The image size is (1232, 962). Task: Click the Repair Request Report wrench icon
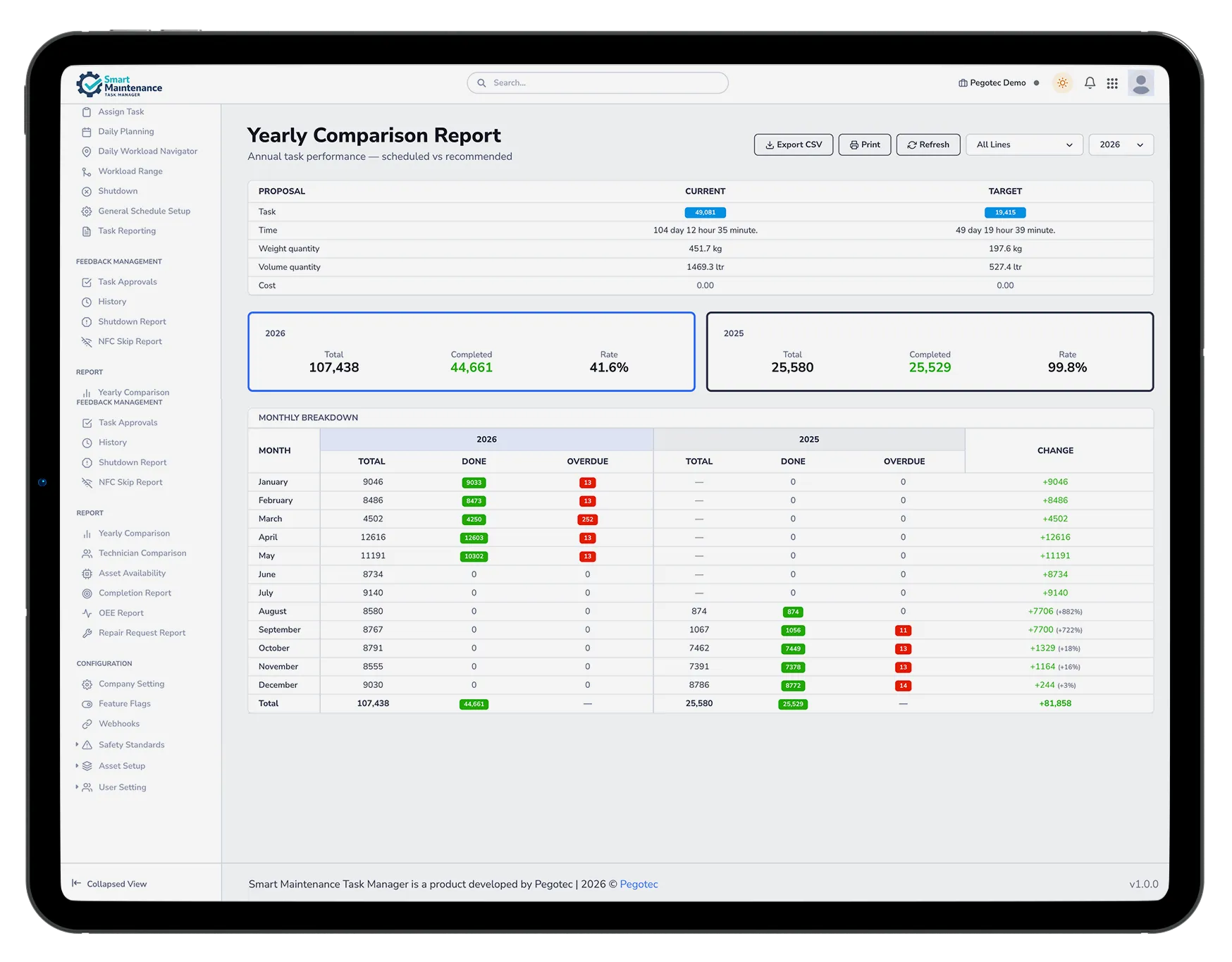(x=87, y=634)
